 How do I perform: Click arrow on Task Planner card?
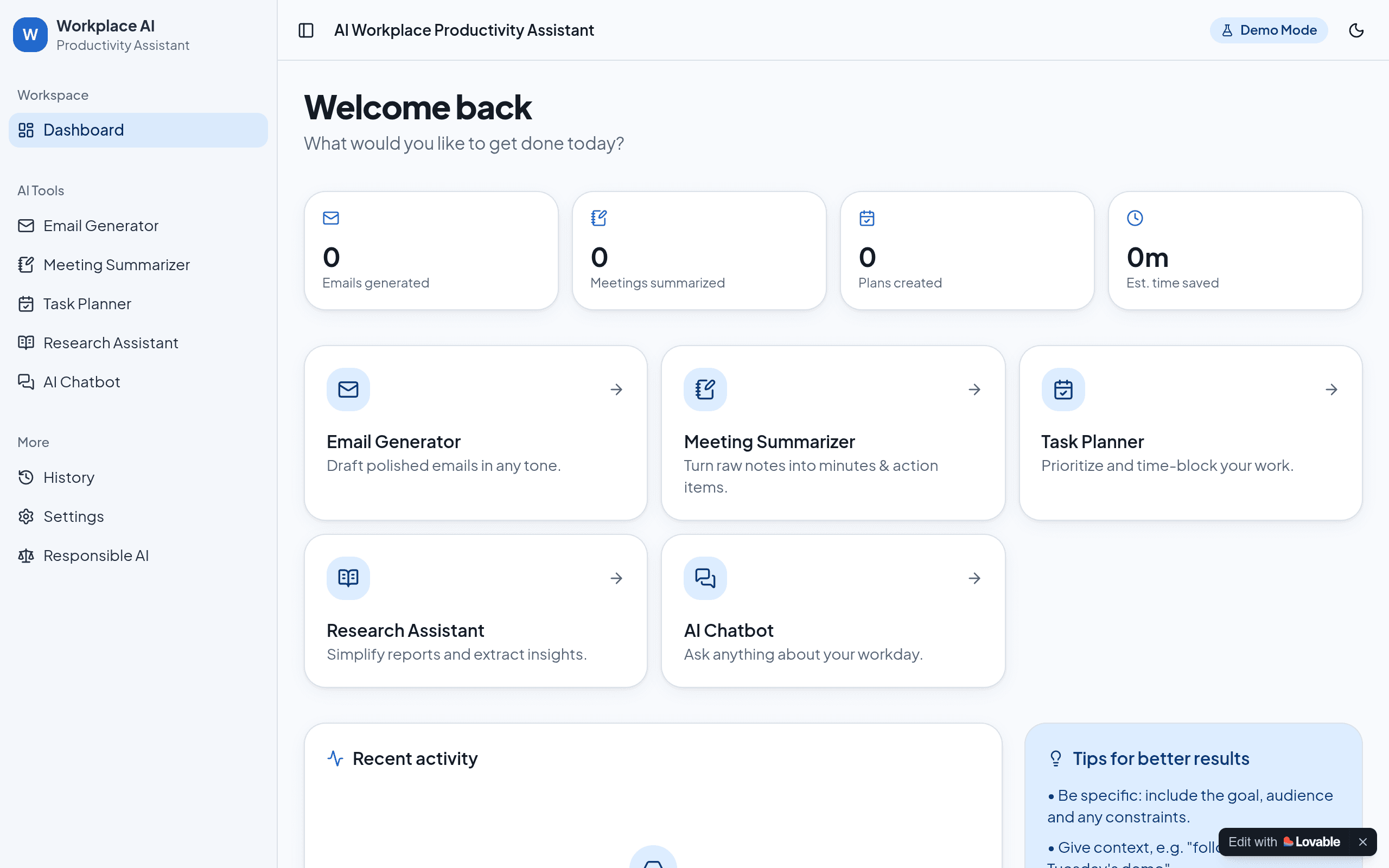(x=1331, y=390)
